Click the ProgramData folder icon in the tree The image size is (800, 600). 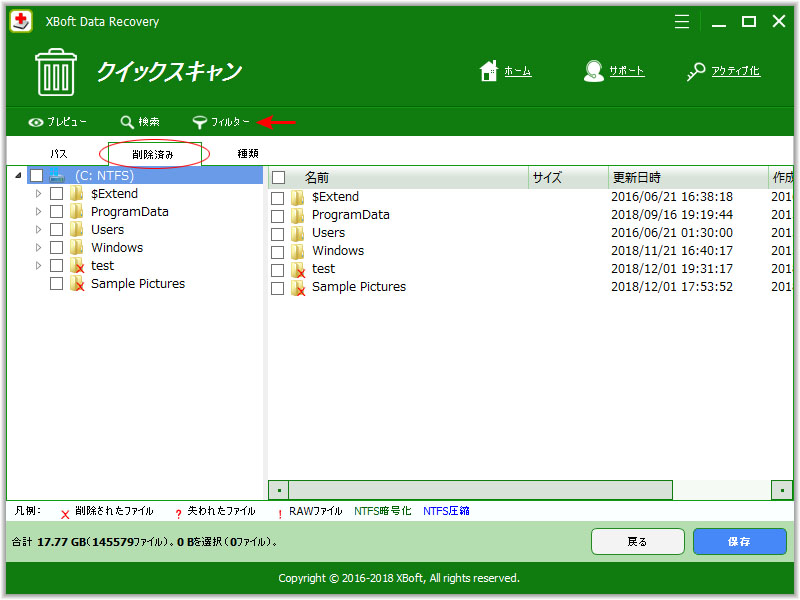pos(77,212)
